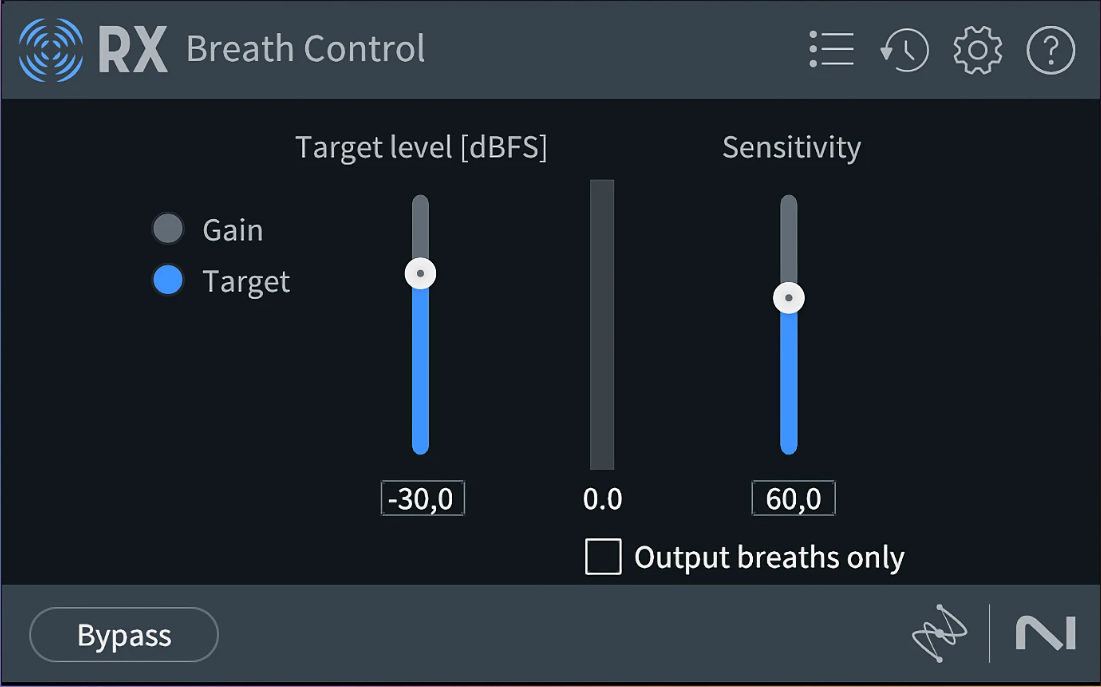
Task: Open the presets list icon
Action: coord(831,49)
